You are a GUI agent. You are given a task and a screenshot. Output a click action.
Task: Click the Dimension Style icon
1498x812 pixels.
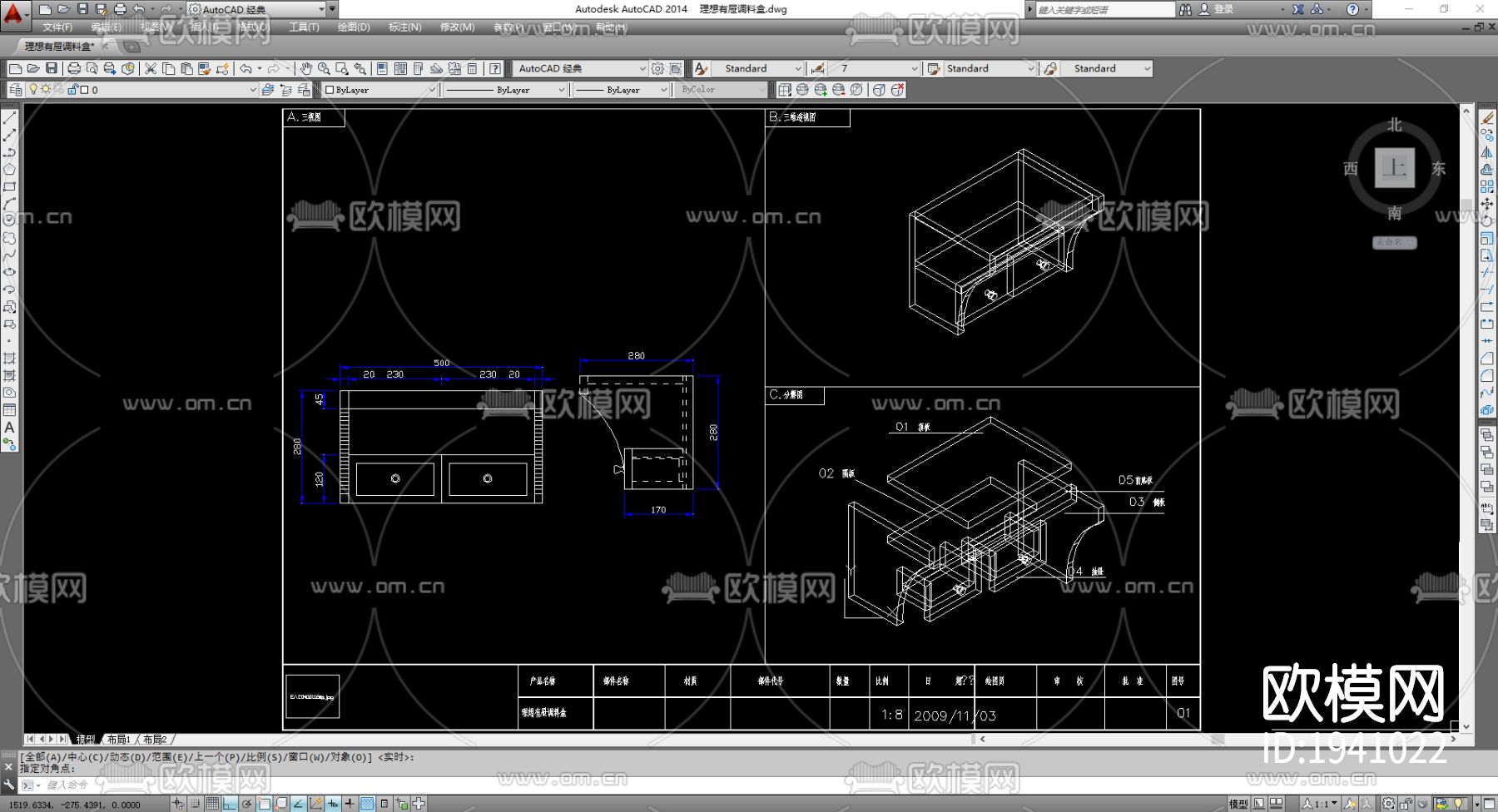[819, 68]
